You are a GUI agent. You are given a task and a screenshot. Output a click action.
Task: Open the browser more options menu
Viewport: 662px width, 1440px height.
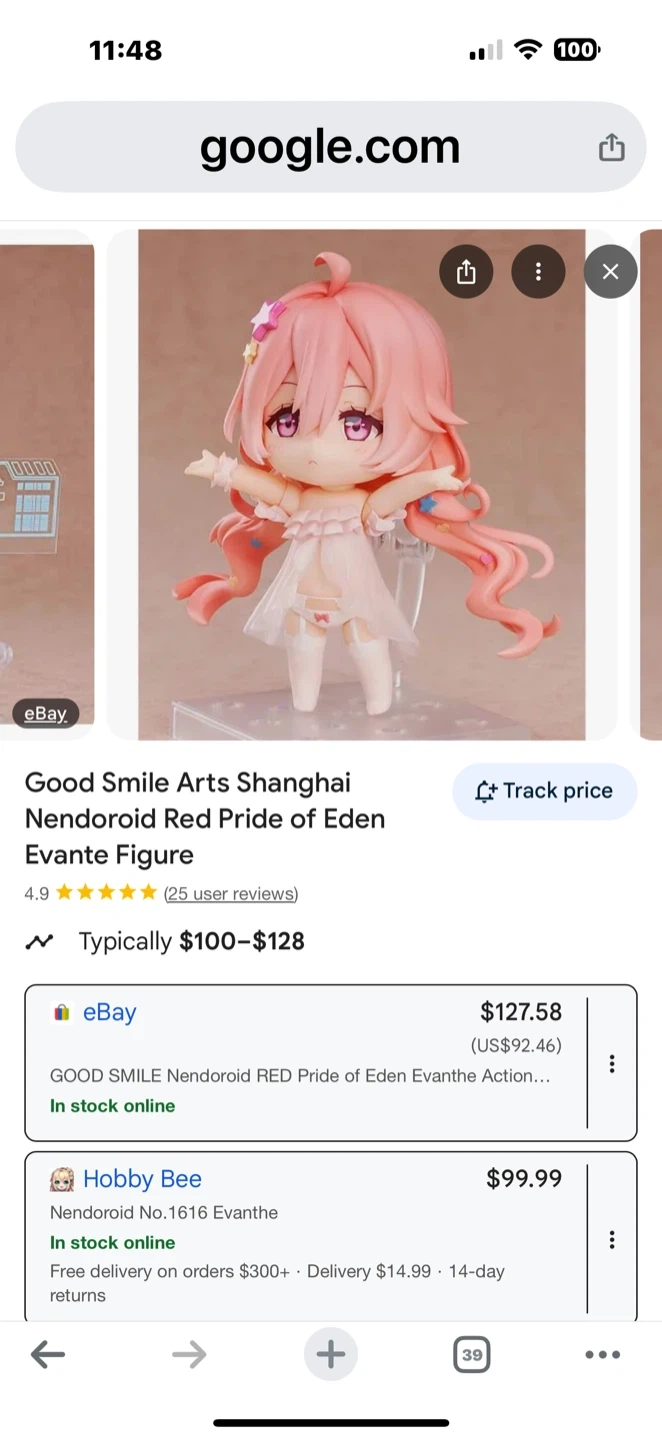coord(602,1355)
